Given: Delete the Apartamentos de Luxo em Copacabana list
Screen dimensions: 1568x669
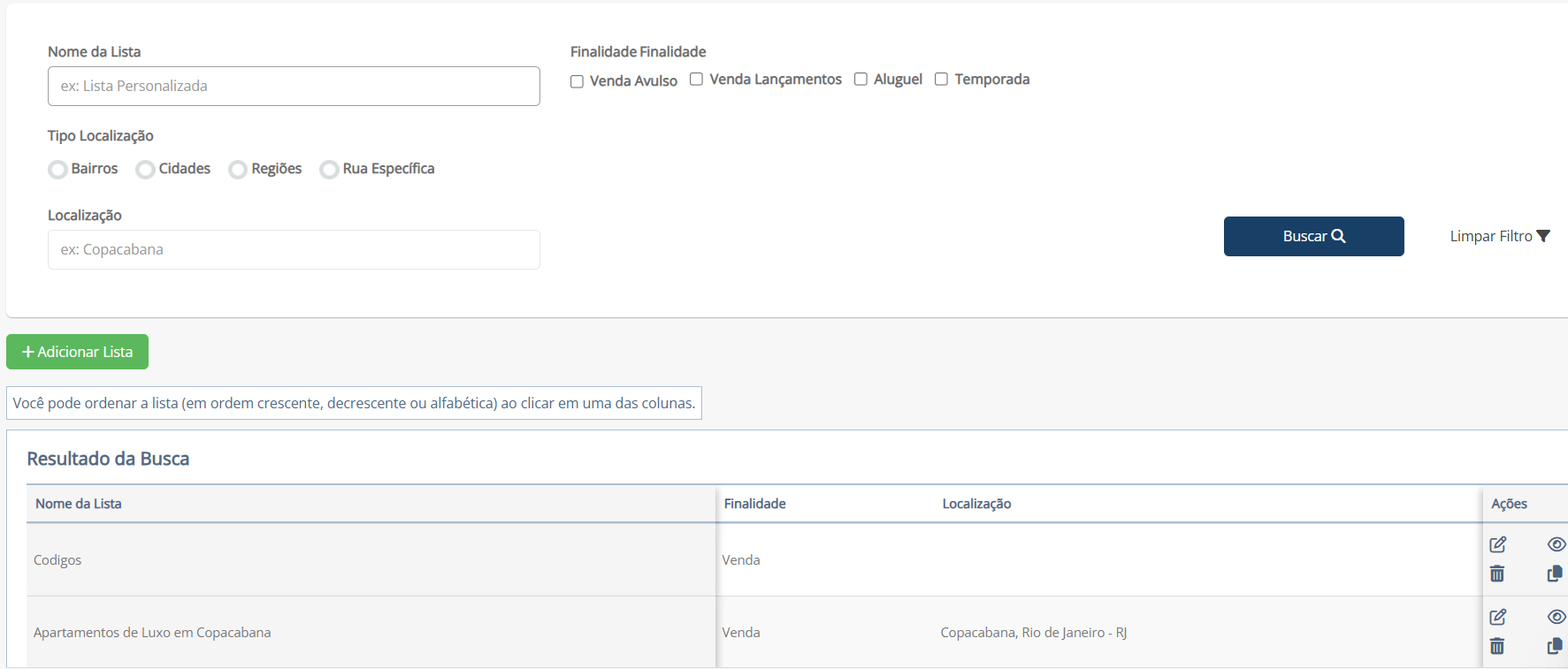Looking at the screenshot, I should coord(1497,646).
